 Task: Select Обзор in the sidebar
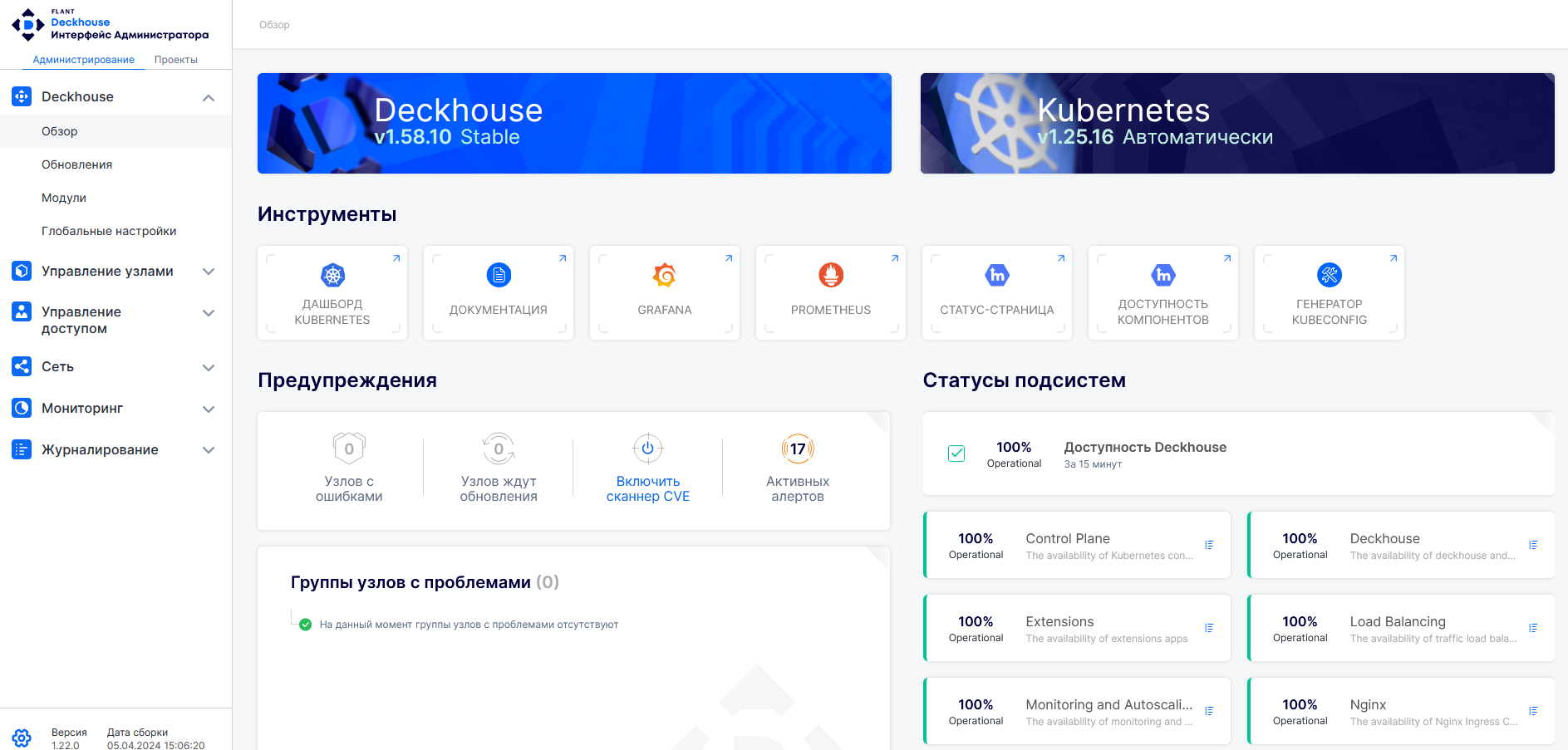[116, 131]
